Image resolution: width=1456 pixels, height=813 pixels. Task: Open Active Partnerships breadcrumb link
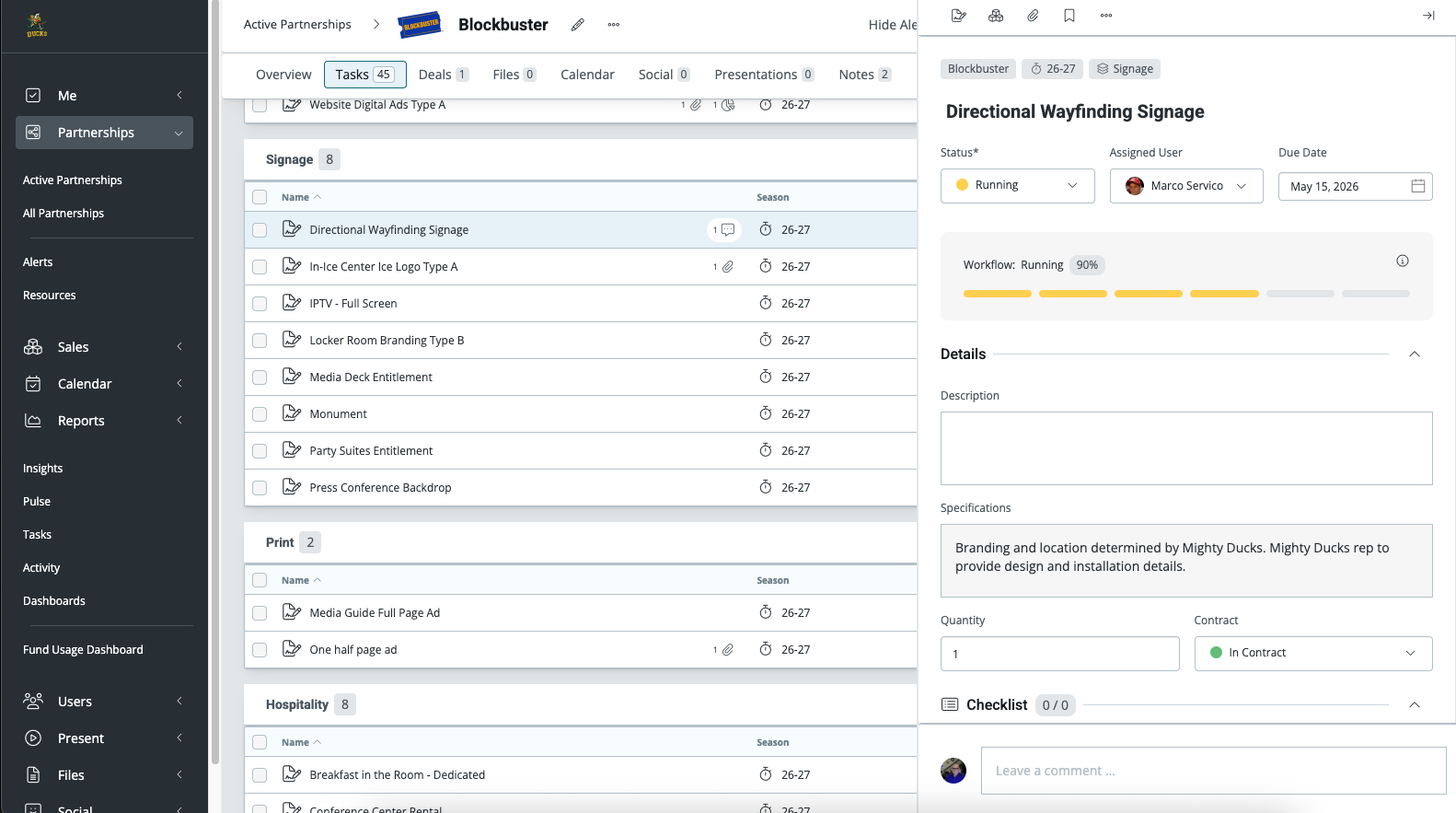point(297,25)
